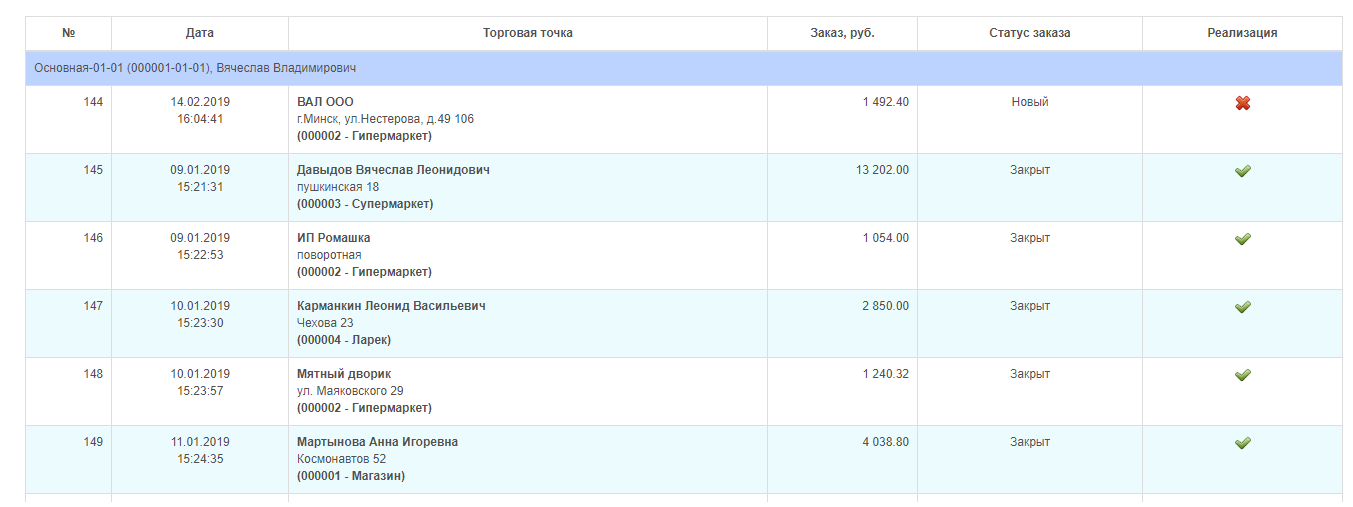
Task: Select the ИП Ромашка trading point
Action: point(333,238)
